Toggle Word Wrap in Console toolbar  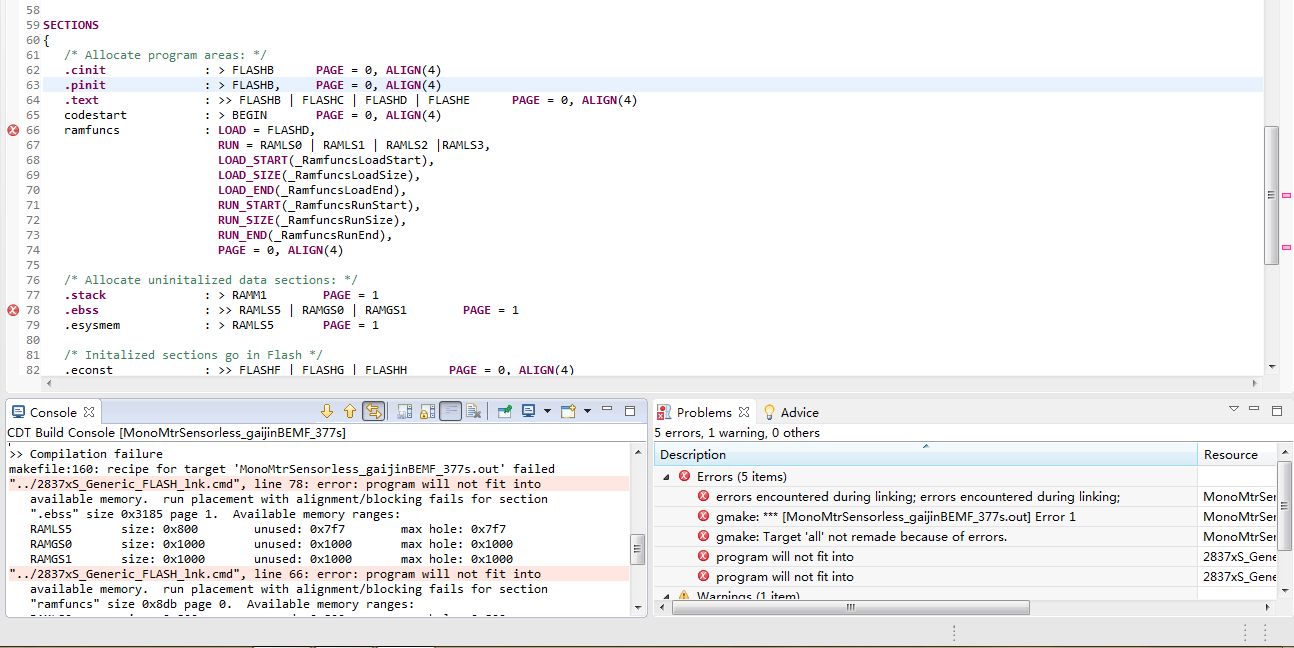coord(451,411)
